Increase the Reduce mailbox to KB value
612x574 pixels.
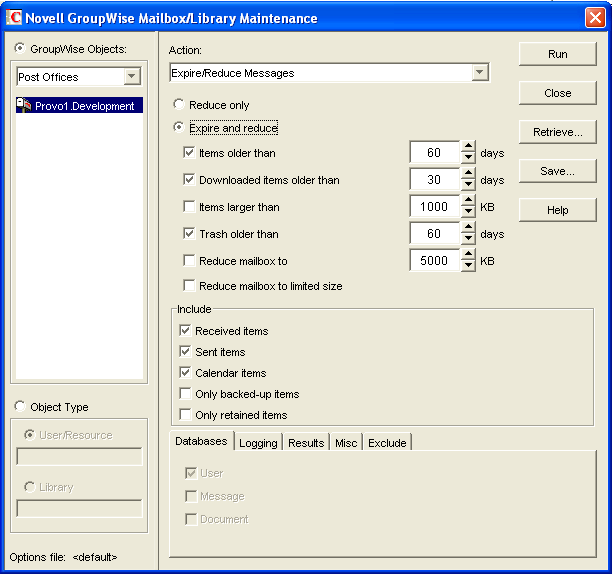pyautogui.click(x=468, y=254)
